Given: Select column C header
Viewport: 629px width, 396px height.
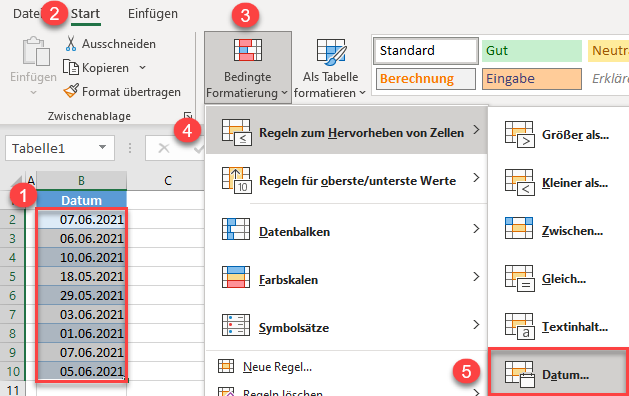Looking at the screenshot, I should tap(167, 181).
